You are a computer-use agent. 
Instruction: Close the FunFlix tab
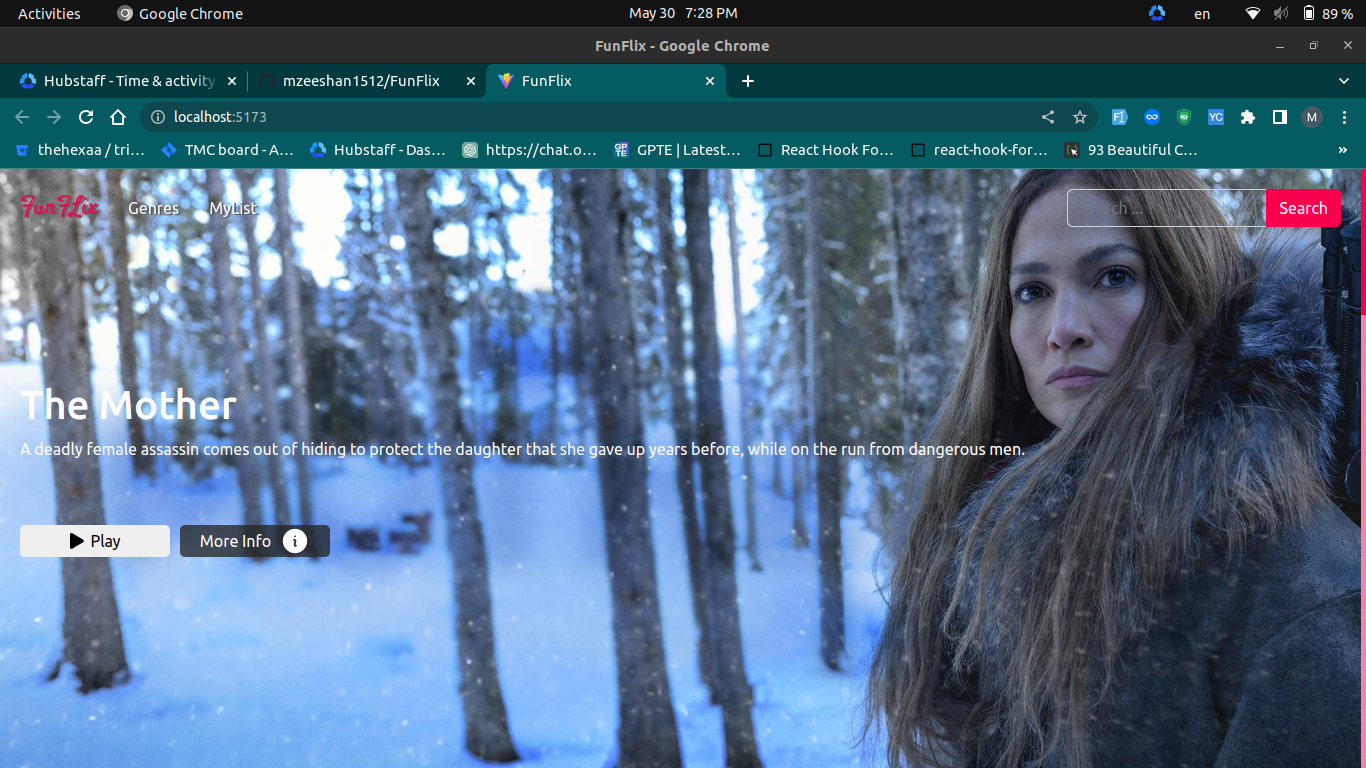pos(710,81)
